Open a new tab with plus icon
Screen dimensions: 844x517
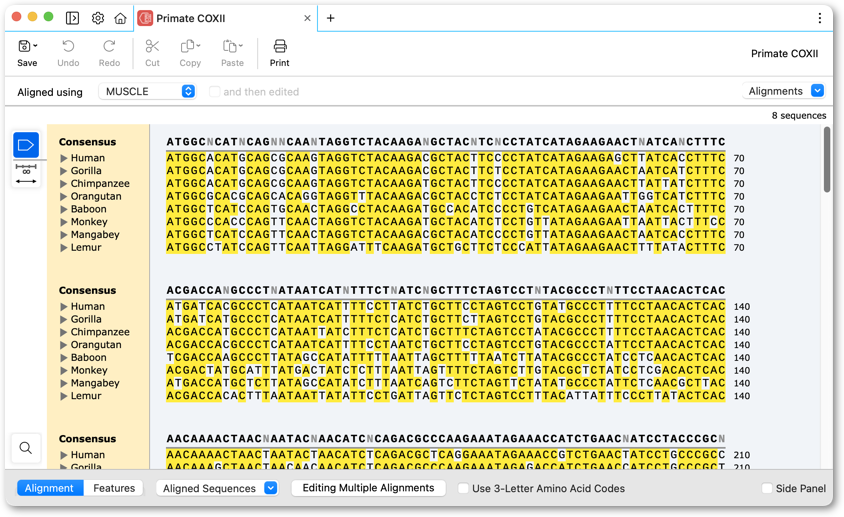coord(330,18)
